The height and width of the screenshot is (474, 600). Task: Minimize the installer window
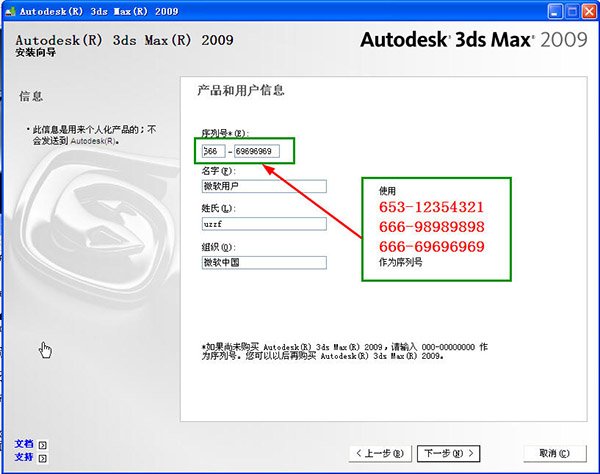pos(555,11)
